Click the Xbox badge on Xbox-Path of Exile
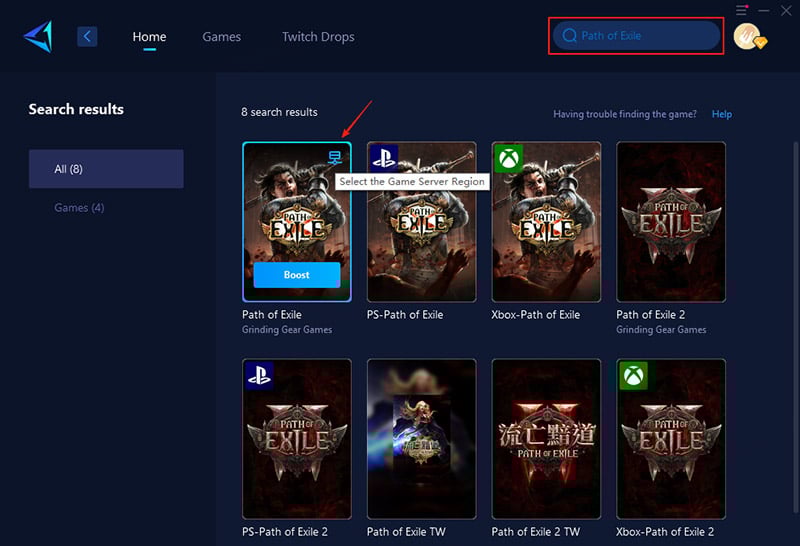This screenshot has height=546, width=800. (509, 159)
